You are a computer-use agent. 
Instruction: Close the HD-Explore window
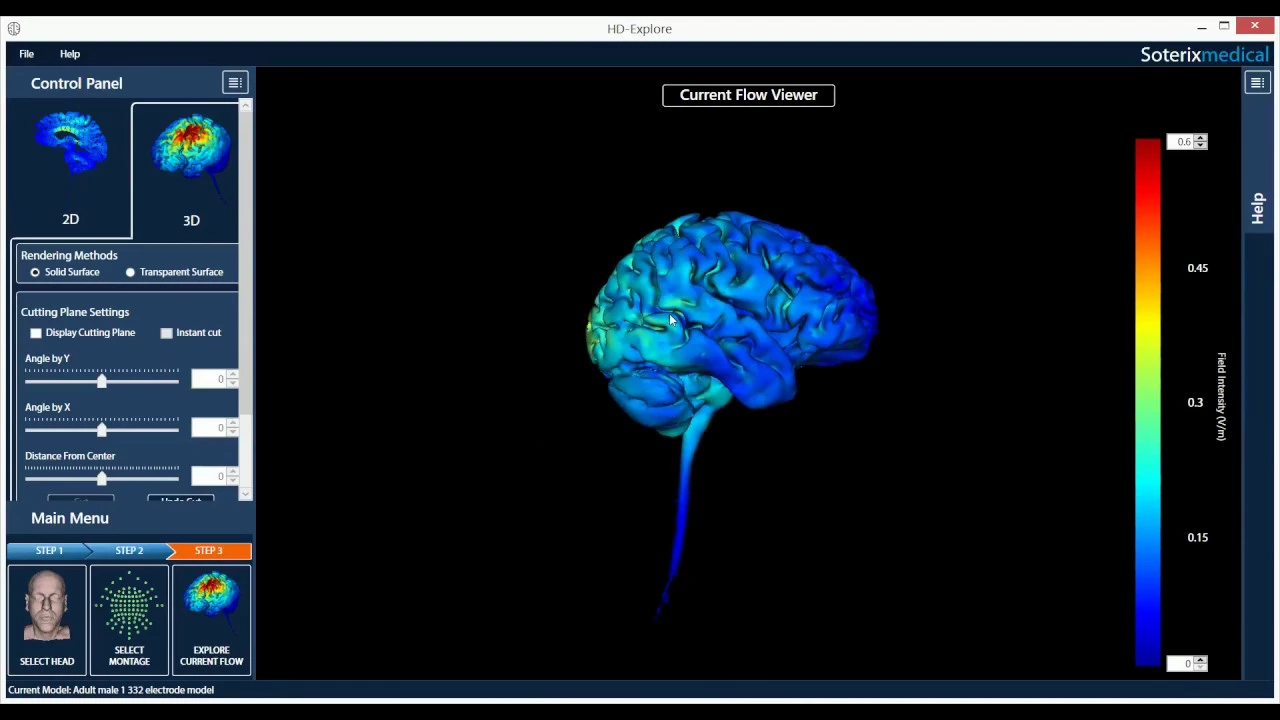click(x=1255, y=26)
